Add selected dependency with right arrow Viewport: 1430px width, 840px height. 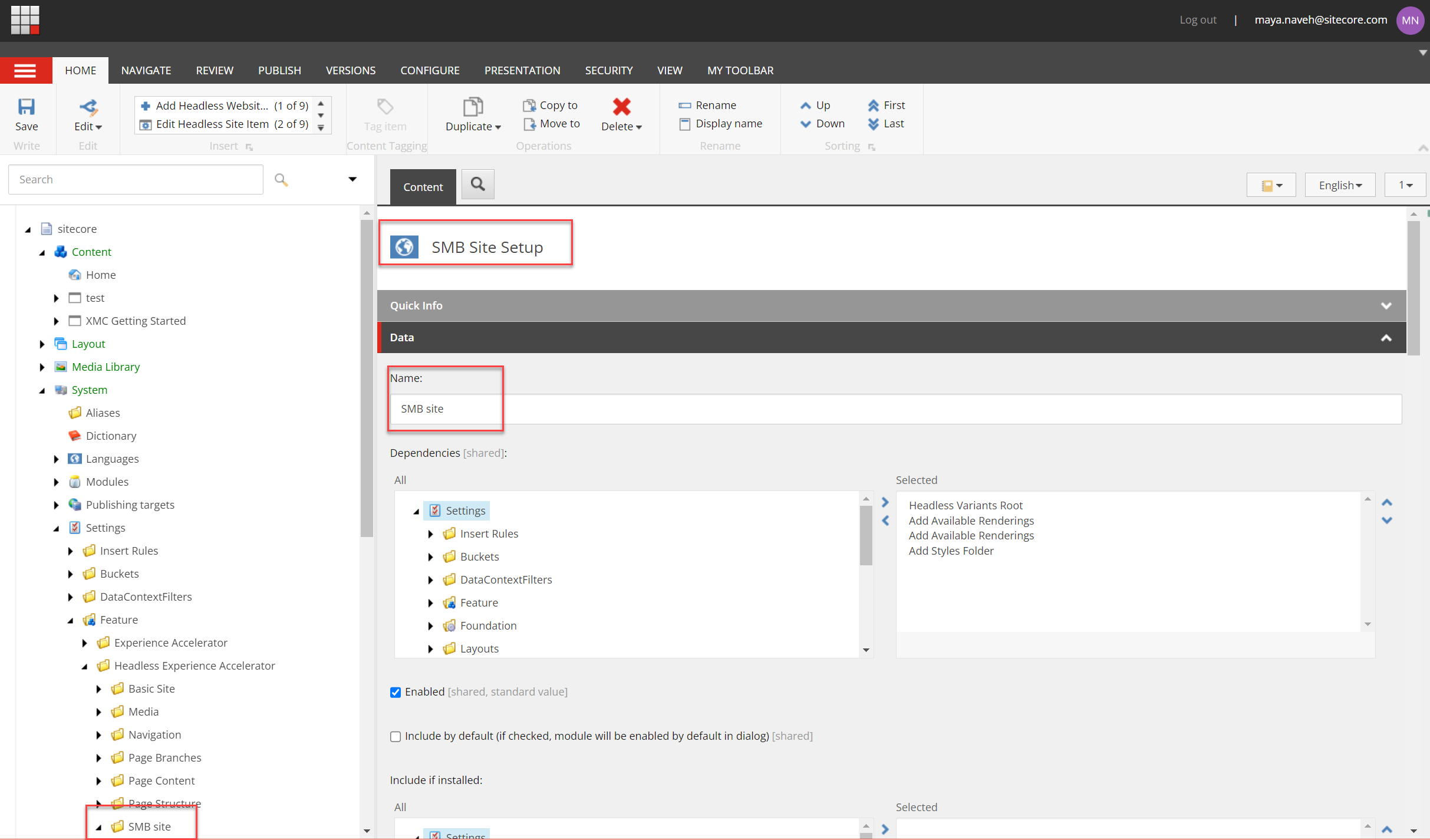pyautogui.click(x=885, y=502)
